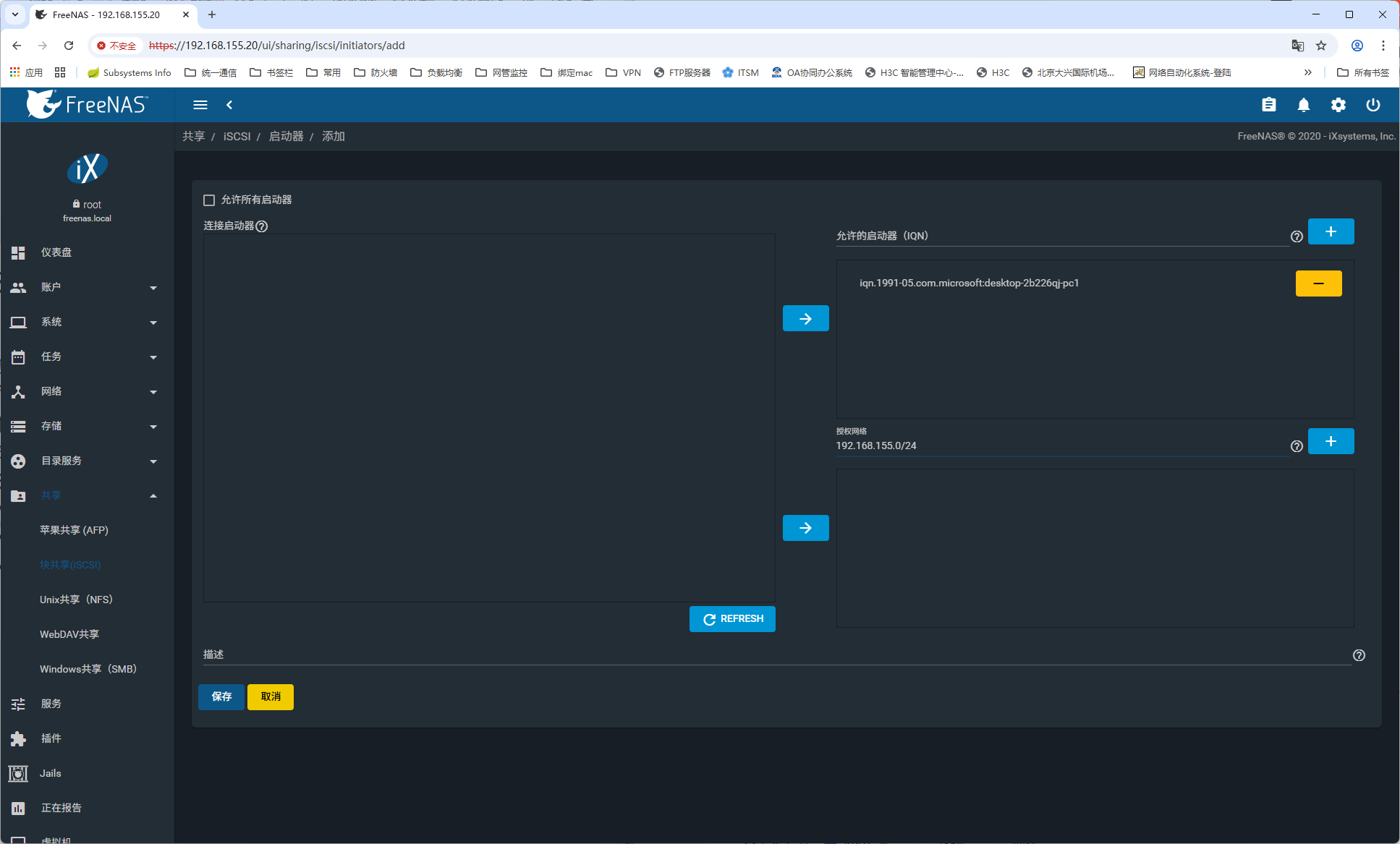Click the REFRESH button

(732, 619)
